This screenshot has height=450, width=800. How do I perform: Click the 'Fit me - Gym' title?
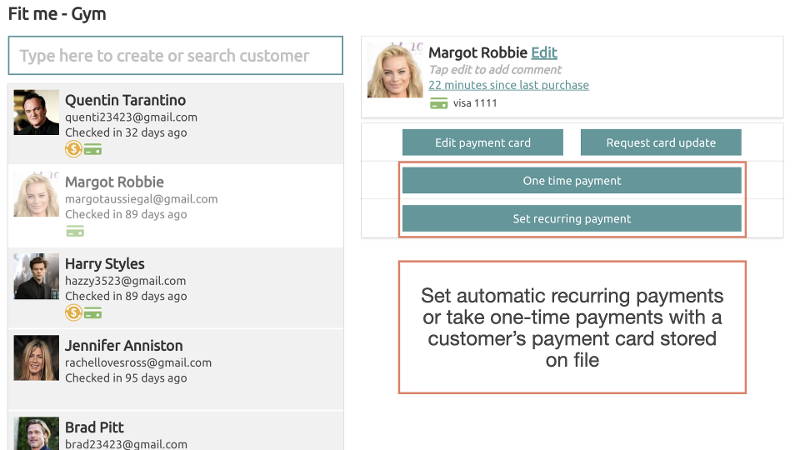point(57,14)
